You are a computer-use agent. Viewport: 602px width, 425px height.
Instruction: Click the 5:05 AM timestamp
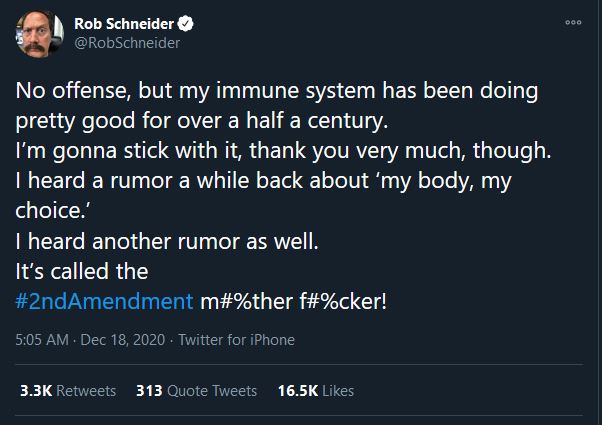[x=43, y=340]
